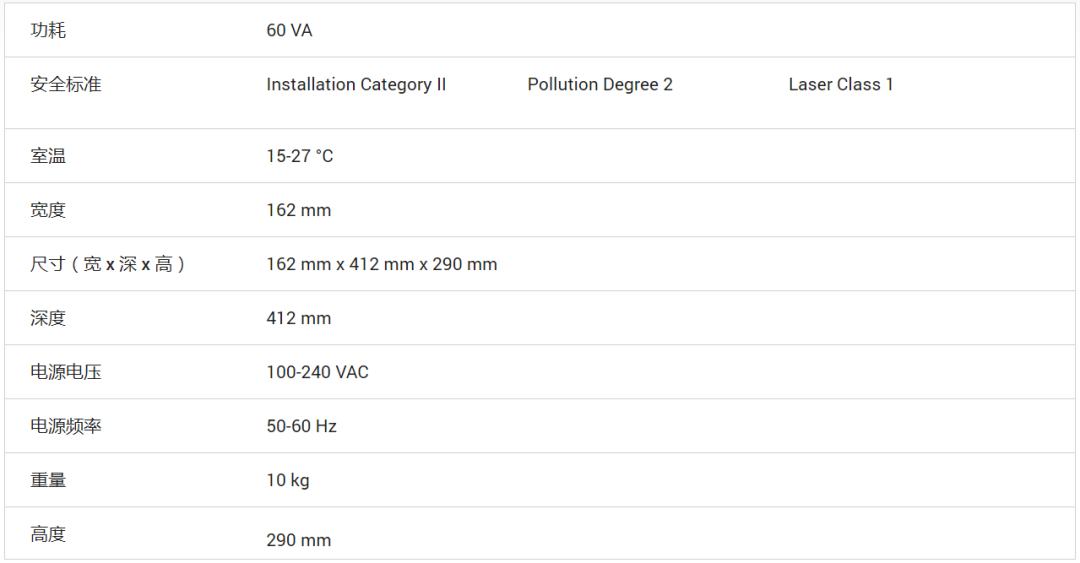Select the 15-27 °C temperature value
Image resolution: width=1080 pixels, height=563 pixels.
[300, 157]
